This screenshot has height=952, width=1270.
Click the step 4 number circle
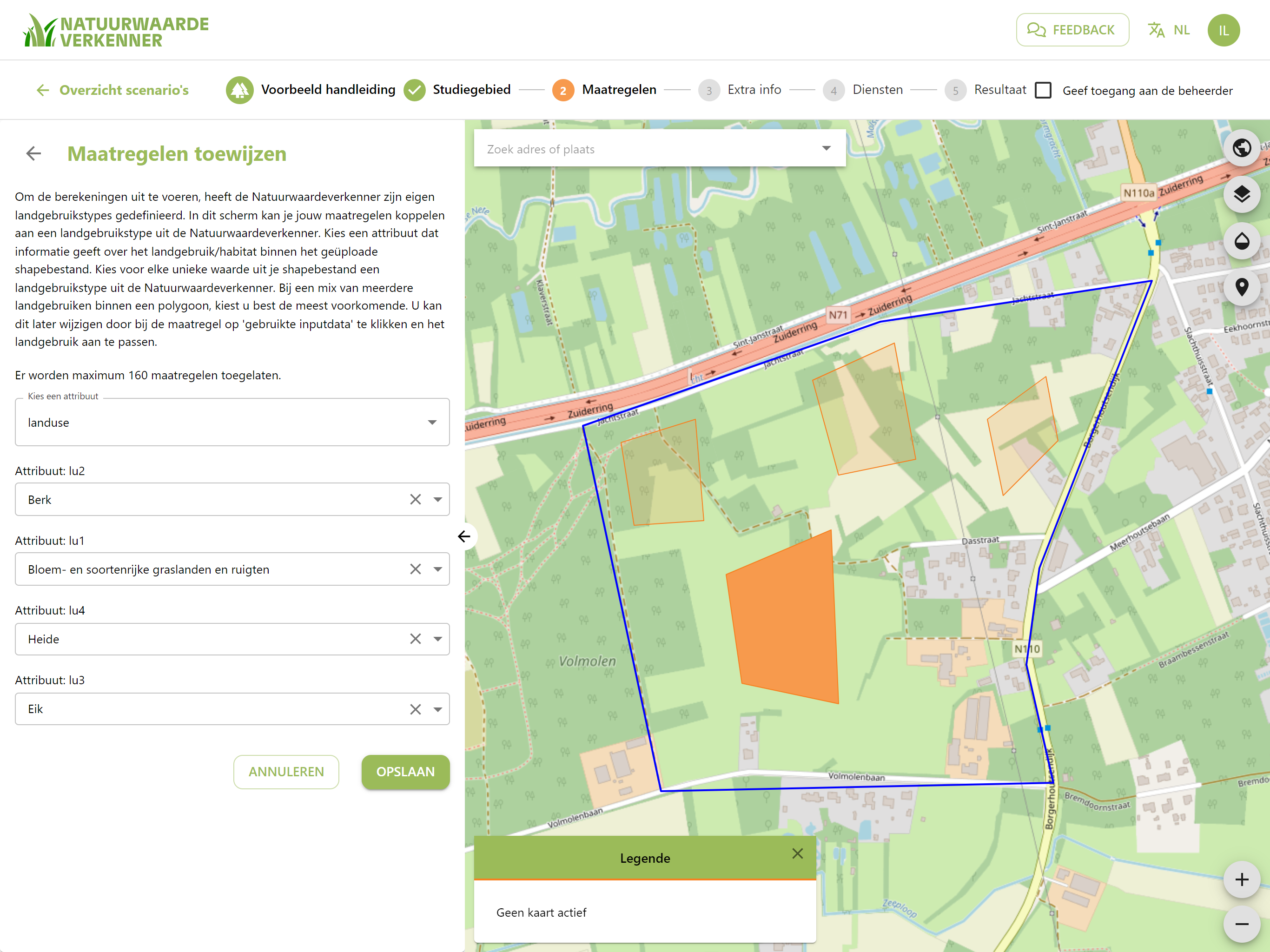click(833, 90)
